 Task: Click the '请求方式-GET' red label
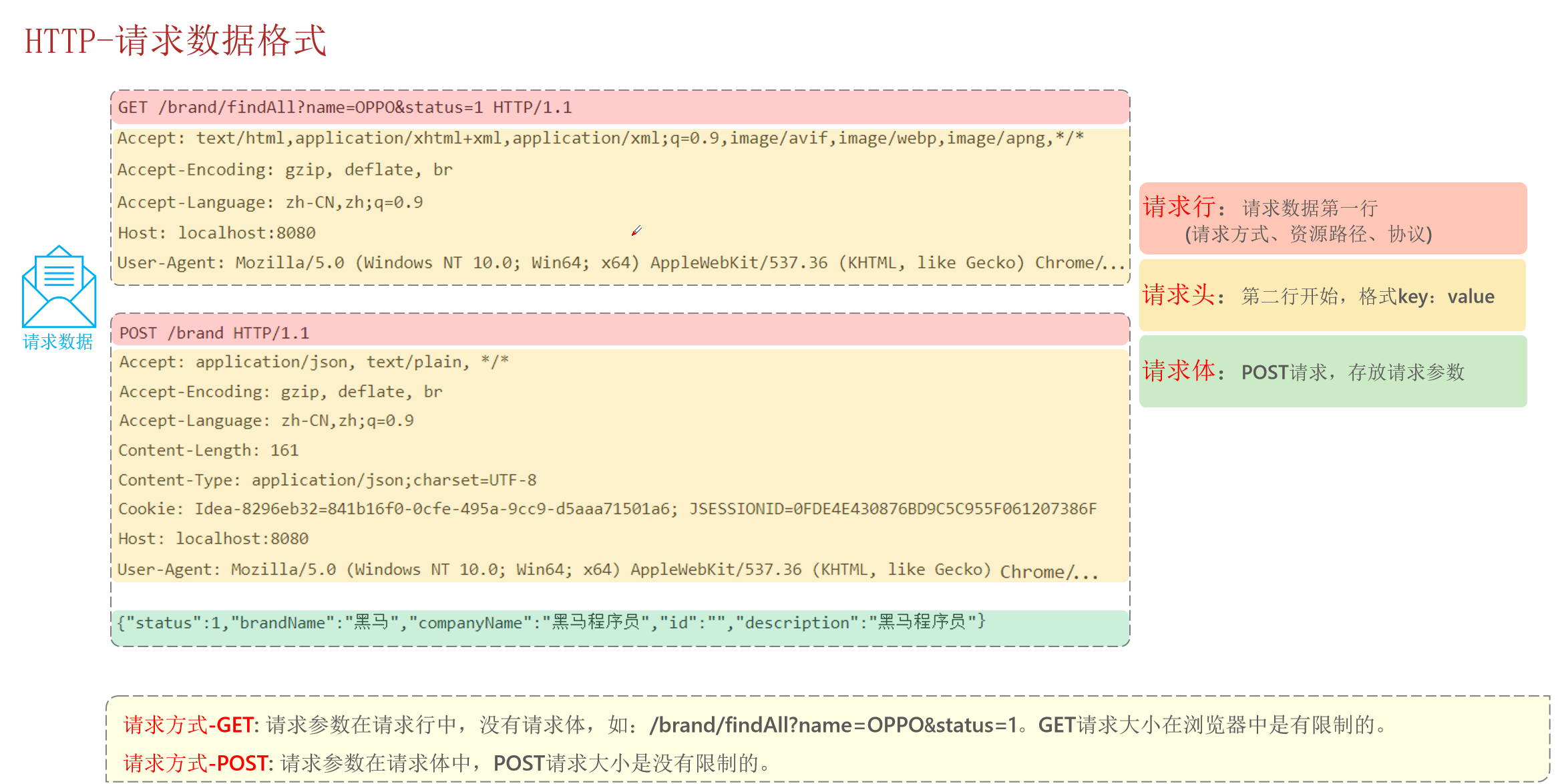pyautogui.click(x=188, y=725)
